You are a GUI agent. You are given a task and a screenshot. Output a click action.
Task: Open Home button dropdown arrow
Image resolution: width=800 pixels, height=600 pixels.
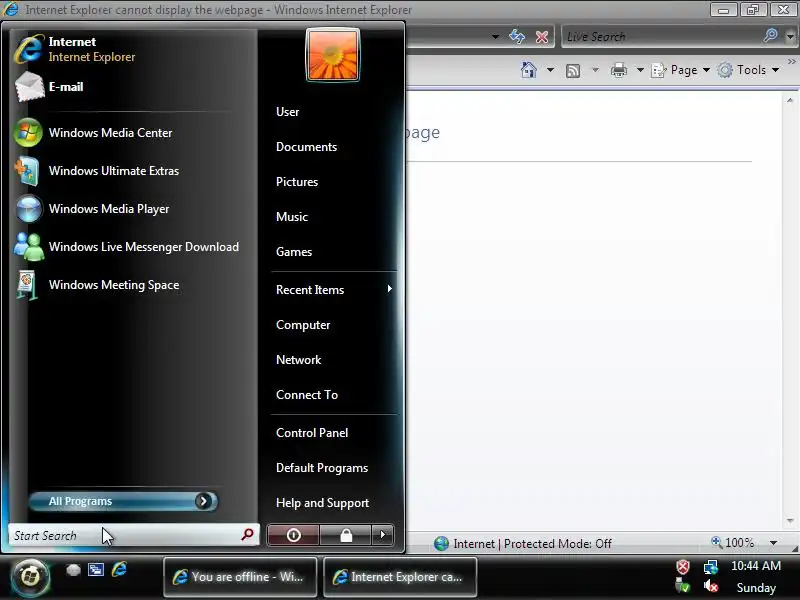550,70
